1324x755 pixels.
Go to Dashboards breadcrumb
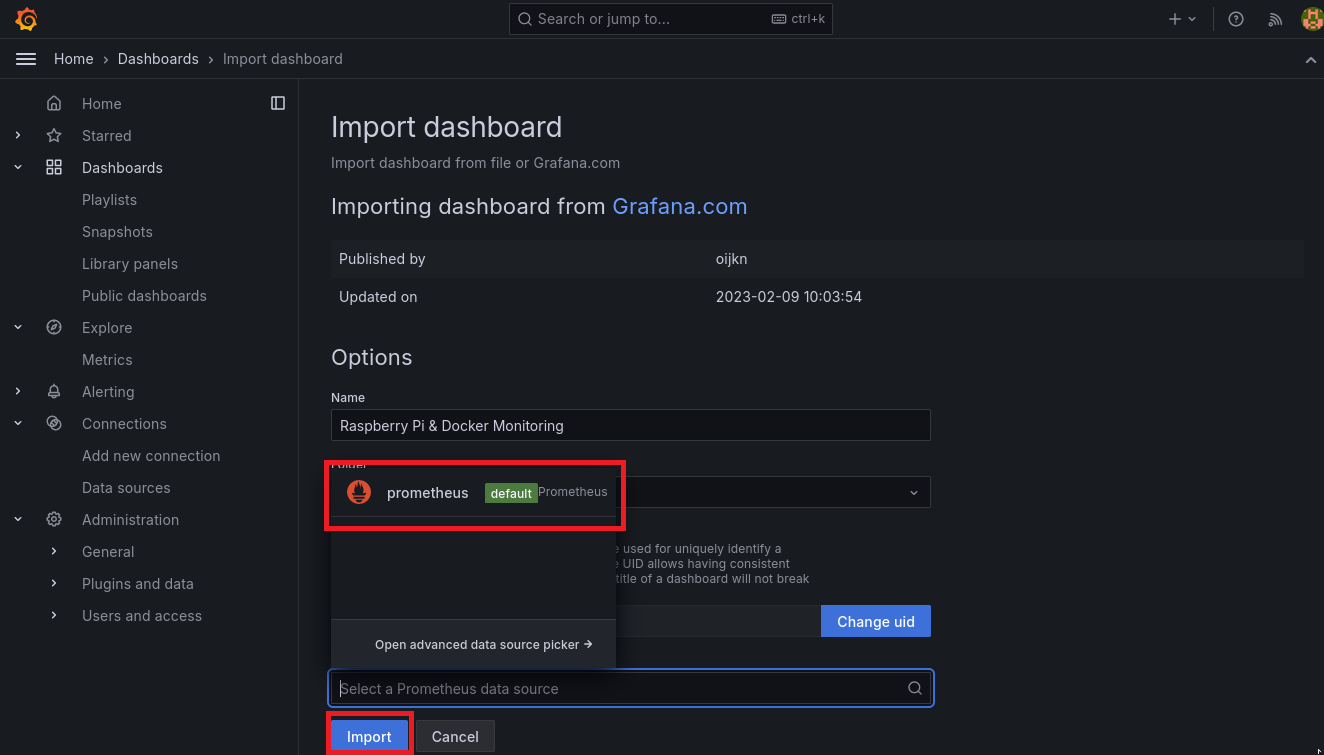click(158, 59)
